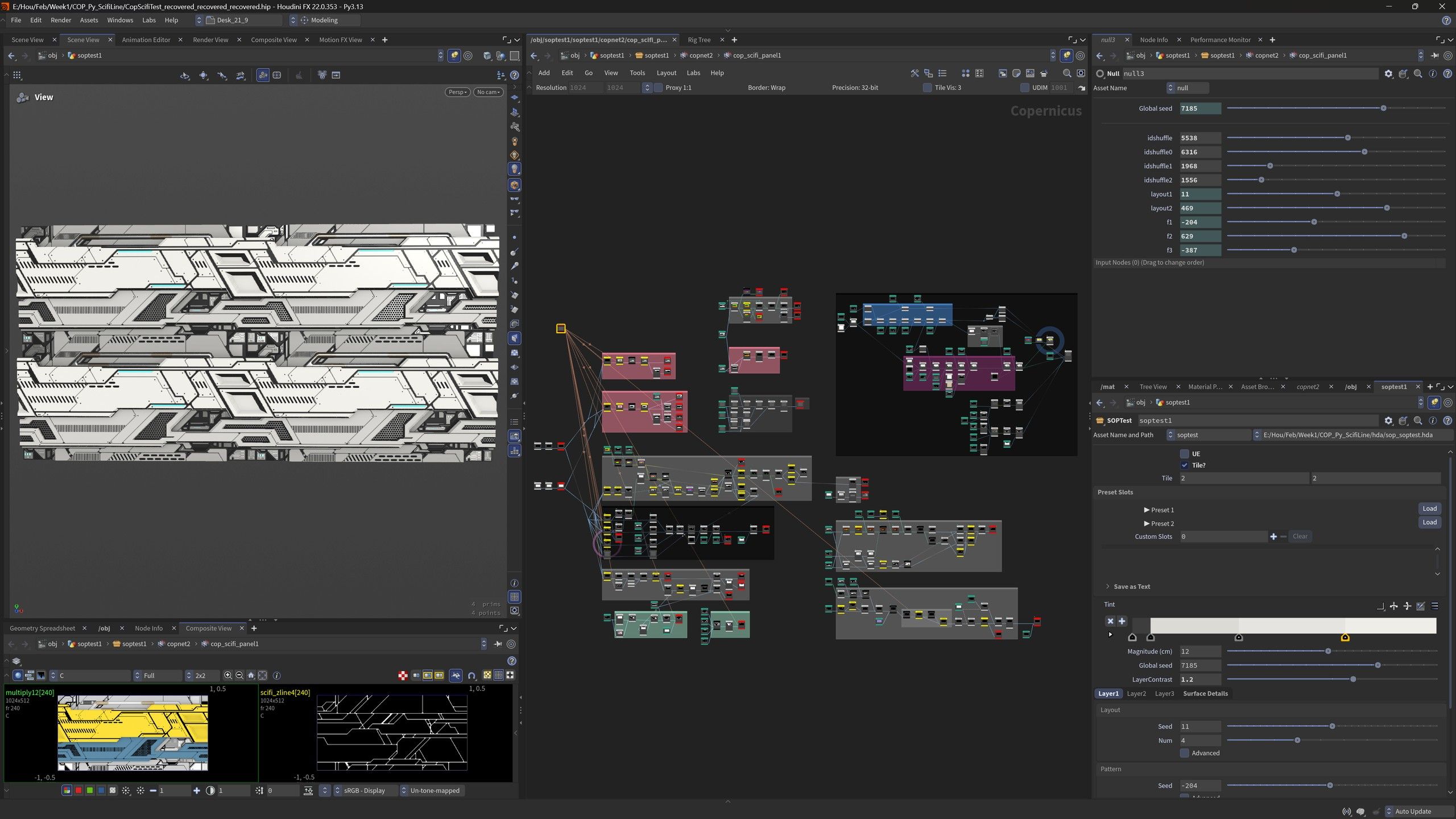Screen dimensions: 1456x819
Task: Open the Persp viewport dropdown
Action: click(x=457, y=92)
